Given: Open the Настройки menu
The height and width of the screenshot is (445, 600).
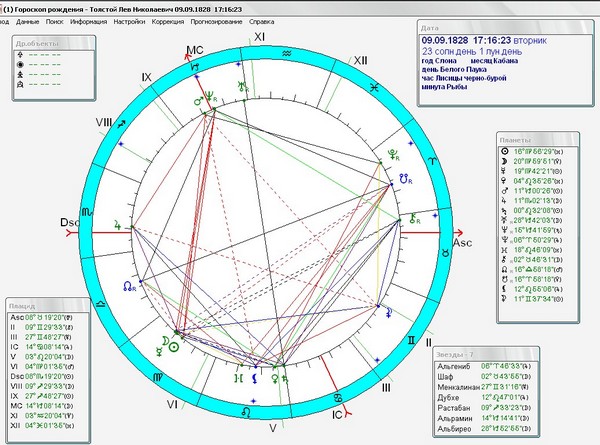Looking at the screenshot, I should pyautogui.click(x=129, y=22).
